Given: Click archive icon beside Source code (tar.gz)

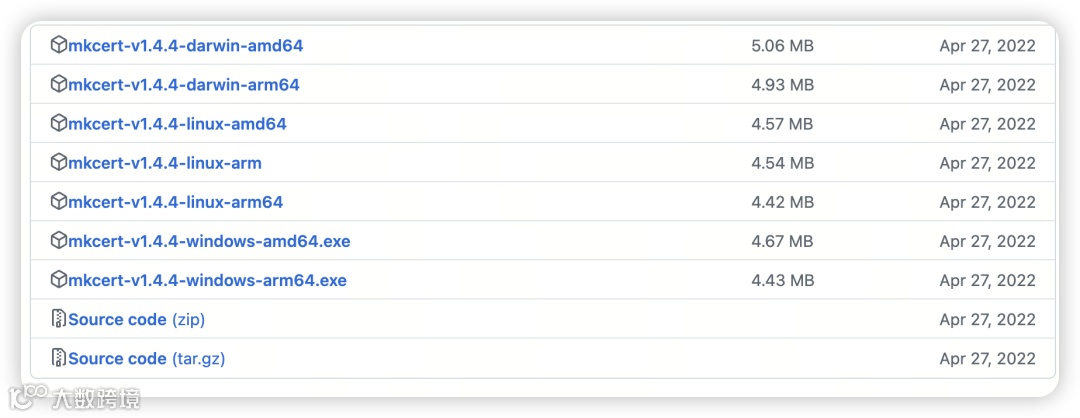Looking at the screenshot, I should [59, 358].
